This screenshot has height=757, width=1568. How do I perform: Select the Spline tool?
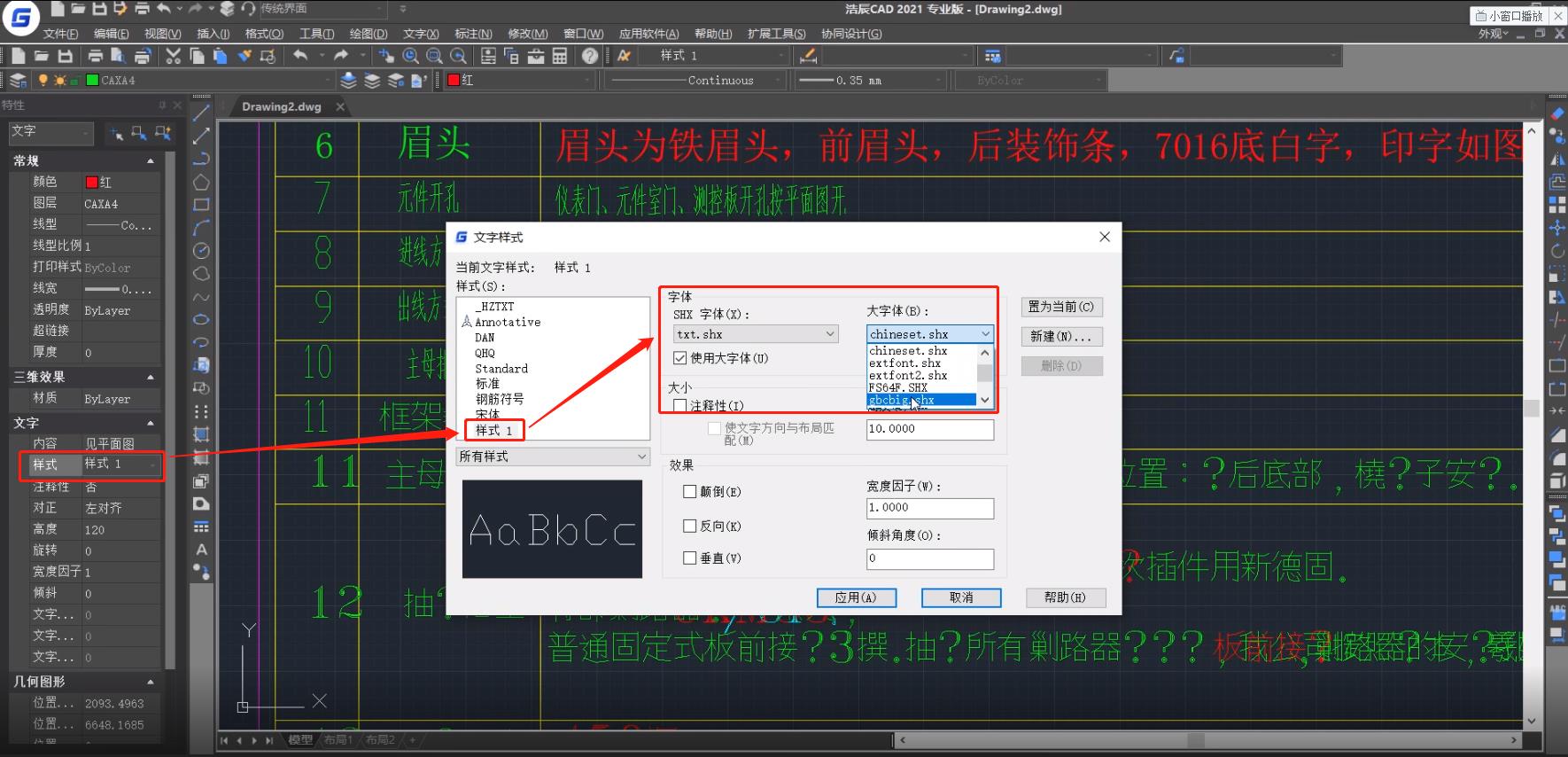201,297
